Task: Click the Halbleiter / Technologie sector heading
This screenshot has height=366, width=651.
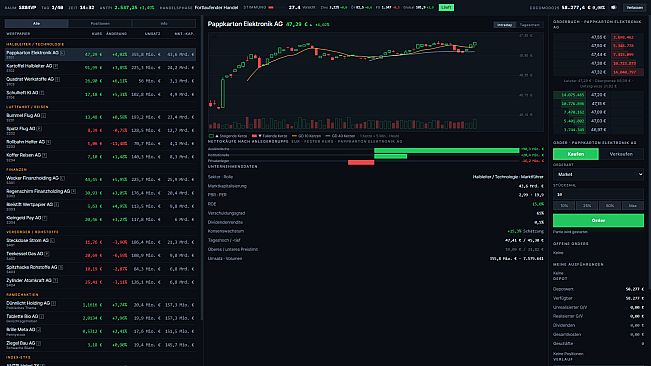Action: click(35, 44)
